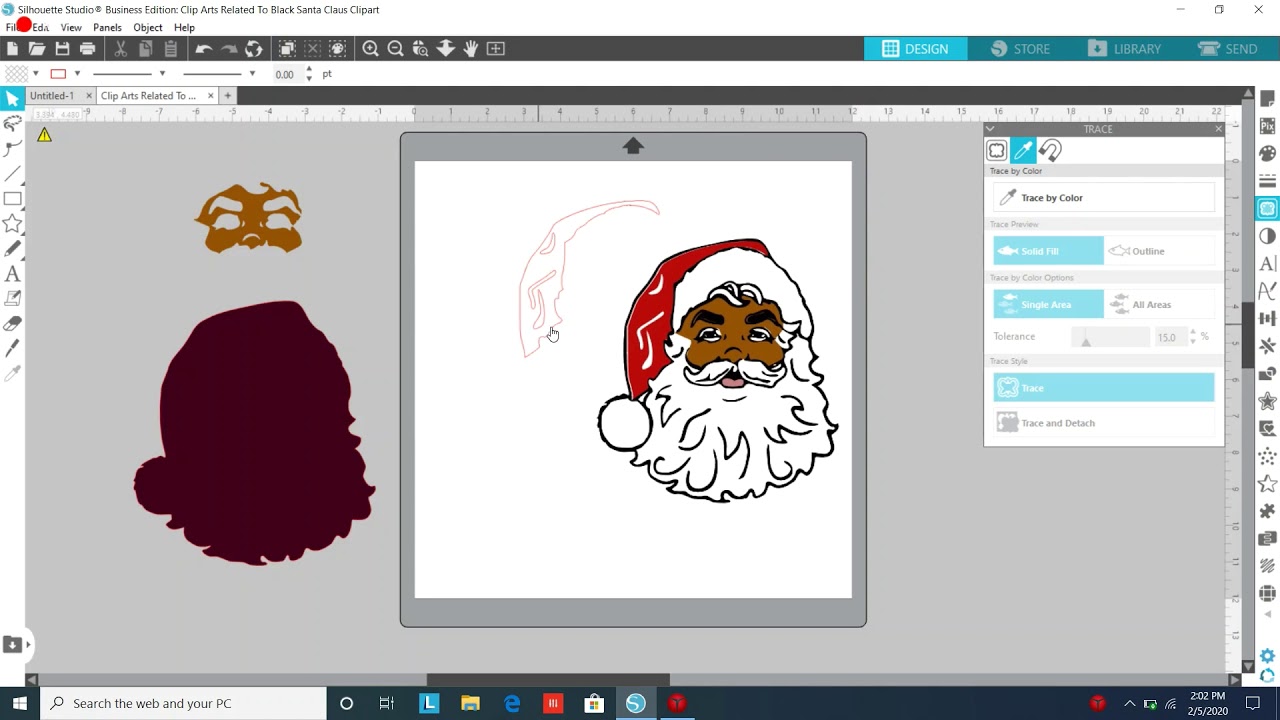Cut selection with the scissors icon
This screenshot has width=1280, height=720.
pos(120,48)
